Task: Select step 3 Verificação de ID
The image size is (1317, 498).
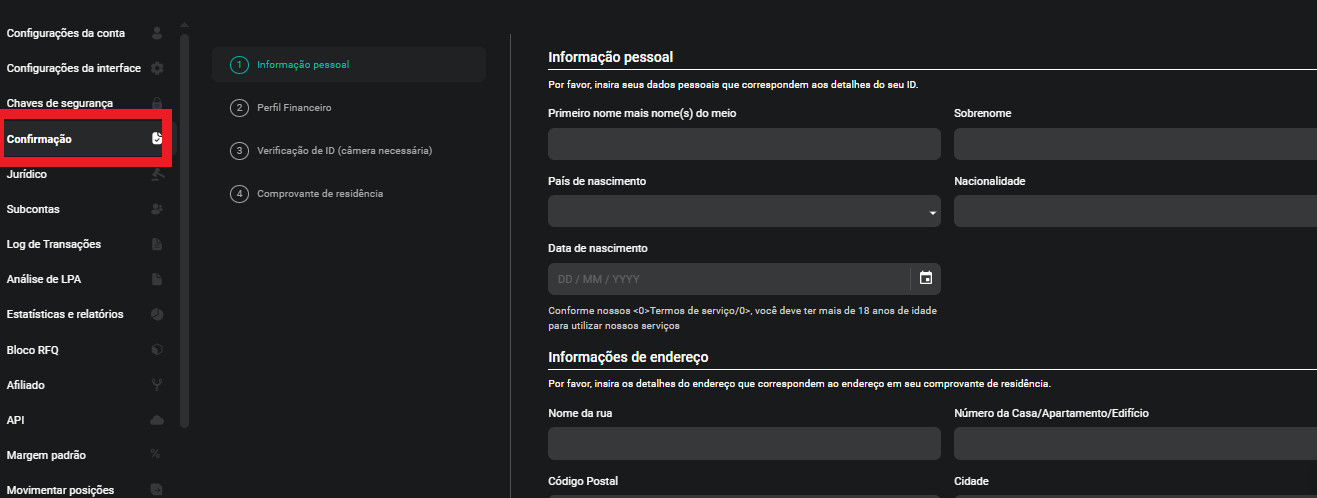Action: (343, 151)
